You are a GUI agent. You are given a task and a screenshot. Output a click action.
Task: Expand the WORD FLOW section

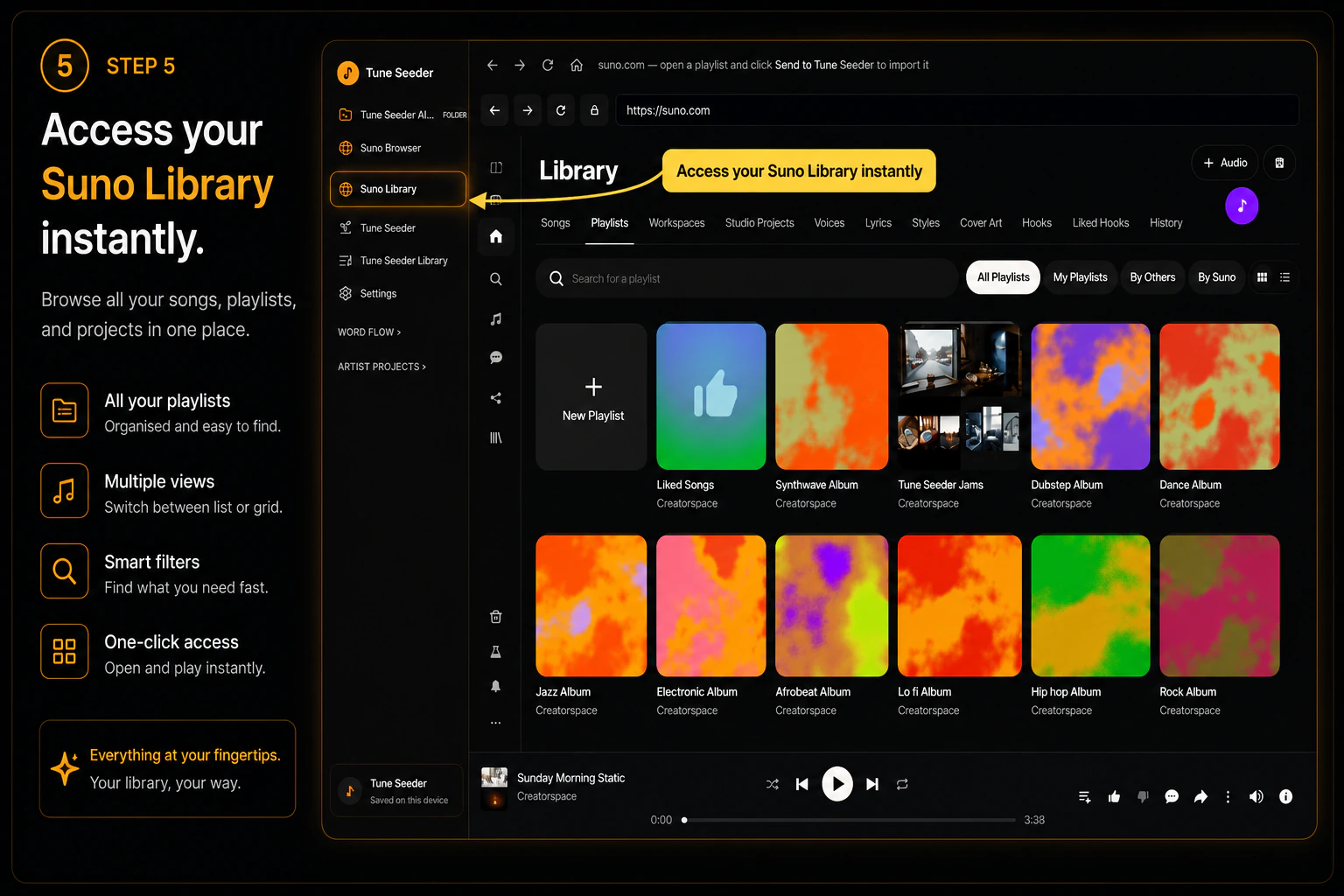pos(369,332)
